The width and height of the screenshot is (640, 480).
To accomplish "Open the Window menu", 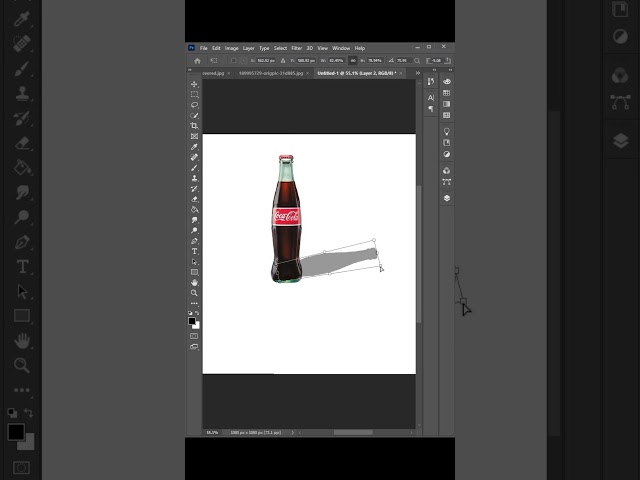I will pyautogui.click(x=341, y=48).
